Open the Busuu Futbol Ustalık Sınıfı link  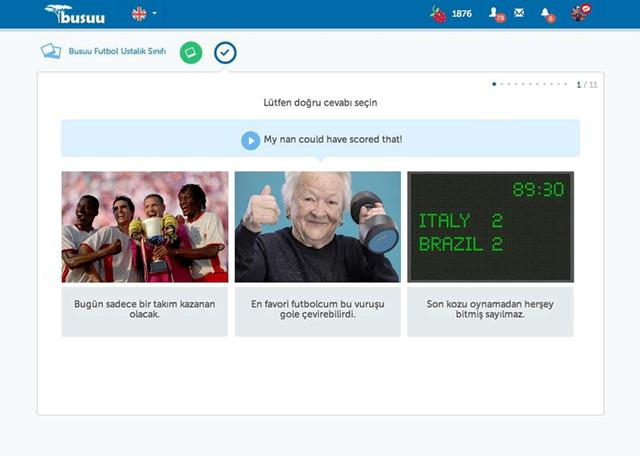tap(117, 51)
